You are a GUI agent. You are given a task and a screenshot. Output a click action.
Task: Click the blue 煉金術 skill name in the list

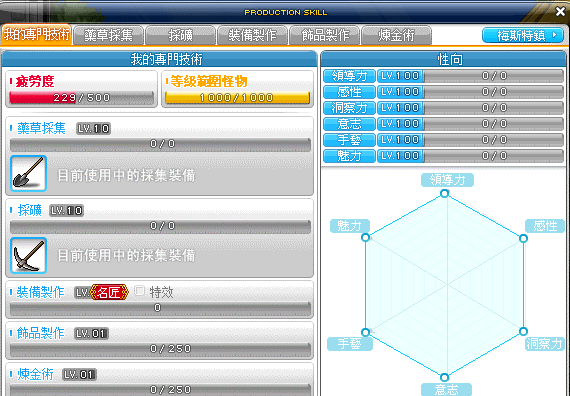click(x=35, y=375)
